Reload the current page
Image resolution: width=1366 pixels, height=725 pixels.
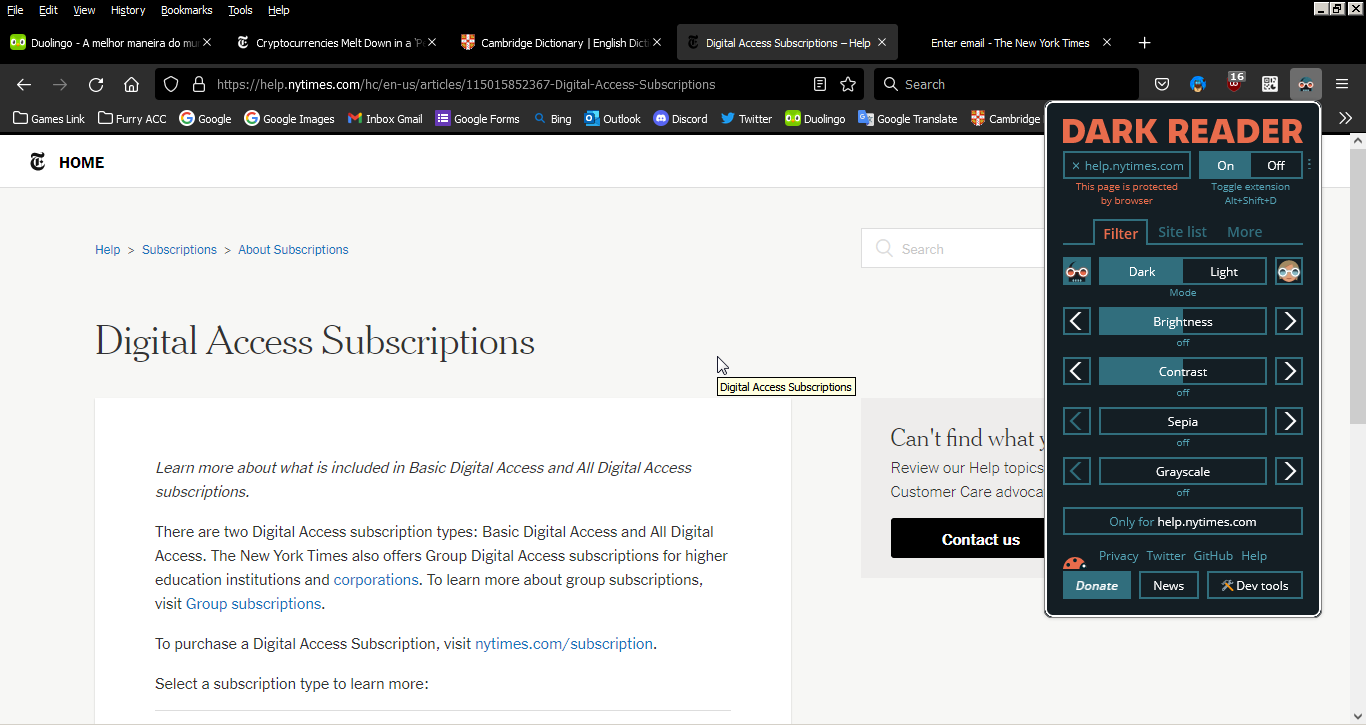[96, 85]
